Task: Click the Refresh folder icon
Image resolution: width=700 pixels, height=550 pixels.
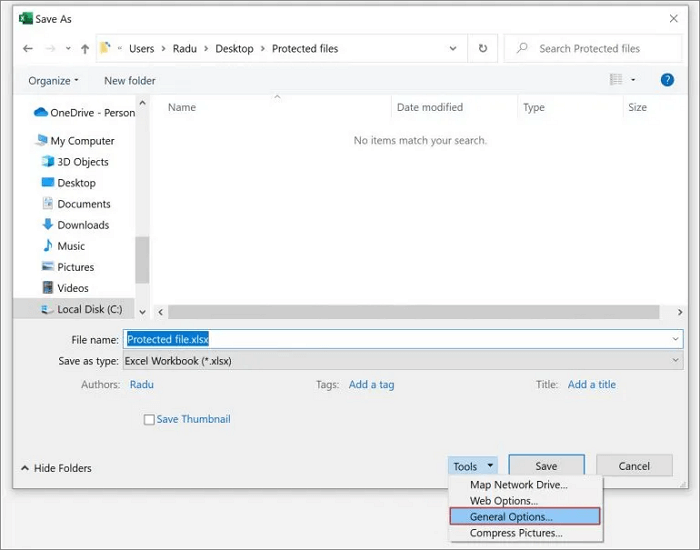Action: pyautogui.click(x=483, y=48)
